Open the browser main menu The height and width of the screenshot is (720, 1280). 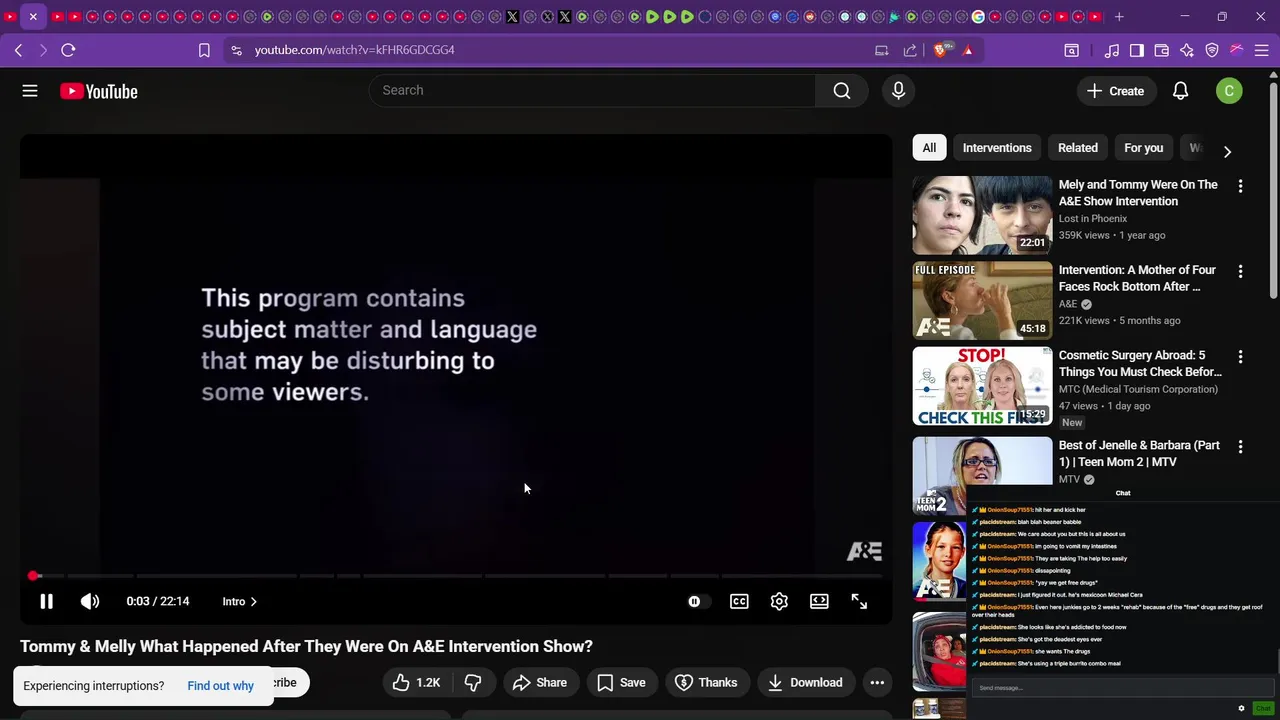[1262, 50]
